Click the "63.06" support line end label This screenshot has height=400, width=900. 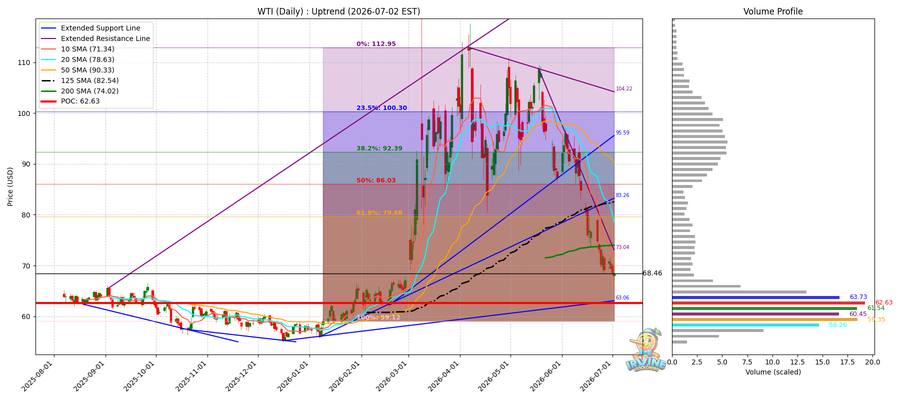pyautogui.click(x=623, y=298)
